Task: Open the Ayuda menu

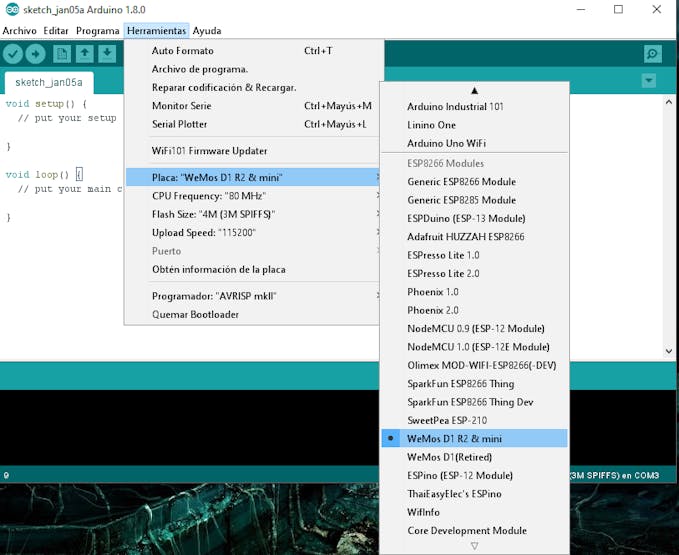Action: point(207,31)
